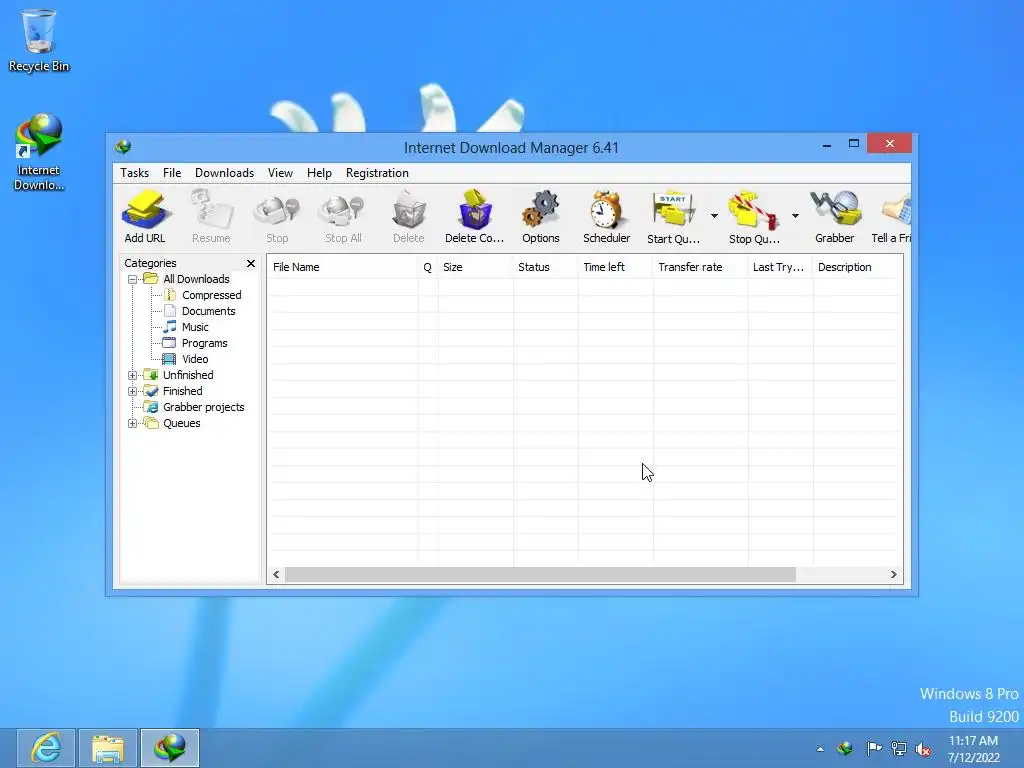
Task: Expand the Queues tree node
Action: pyautogui.click(x=133, y=423)
